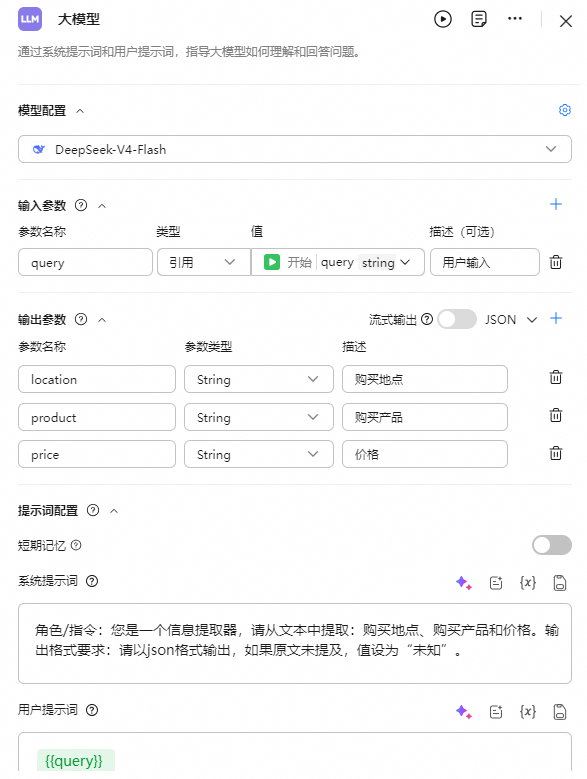
Task: Open model configuration gear settings
Action: point(565,110)
